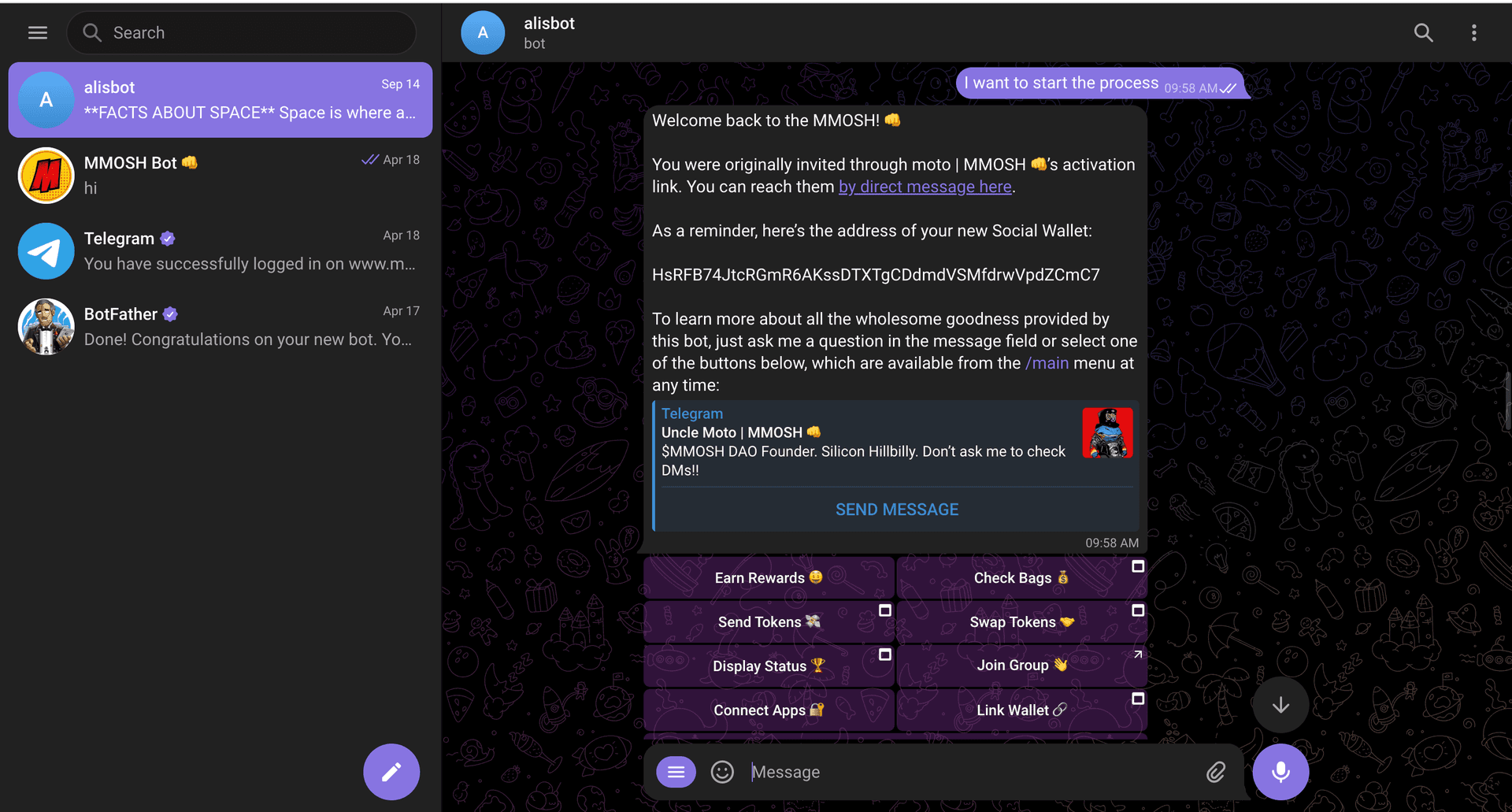
Task: Open the BotFather chat
Action: [220, 327]
